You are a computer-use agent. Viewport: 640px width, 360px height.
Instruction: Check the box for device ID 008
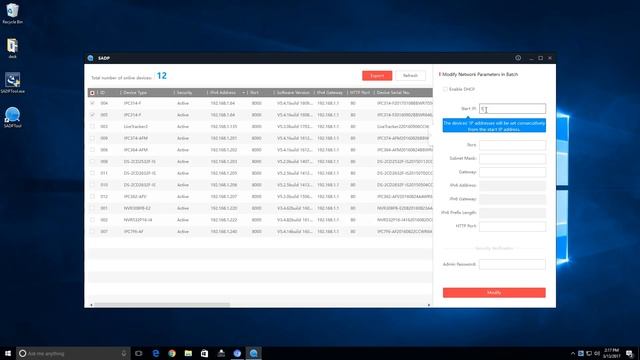tap(92, 162)
